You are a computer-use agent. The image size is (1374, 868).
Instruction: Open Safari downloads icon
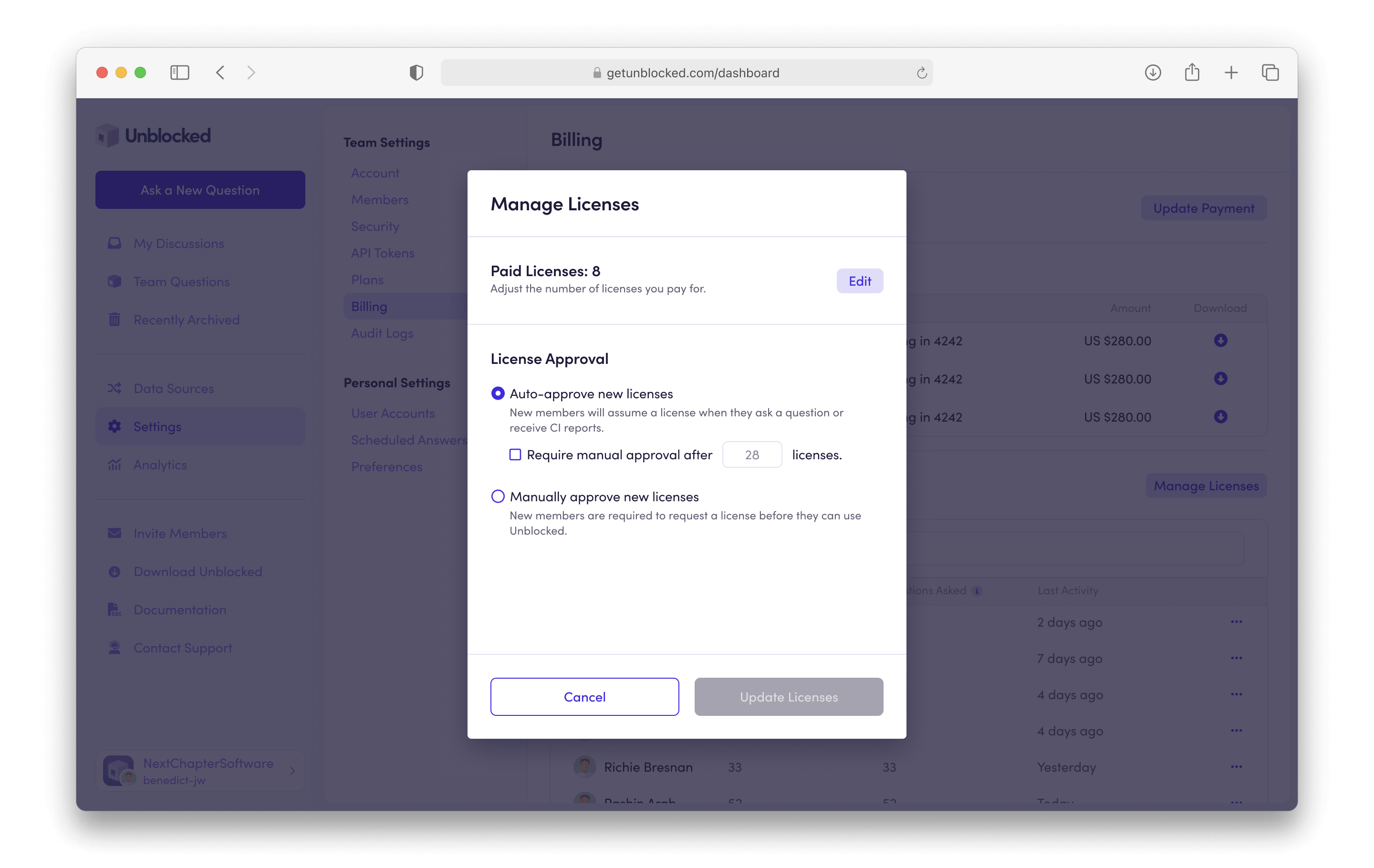(1153, 72)
